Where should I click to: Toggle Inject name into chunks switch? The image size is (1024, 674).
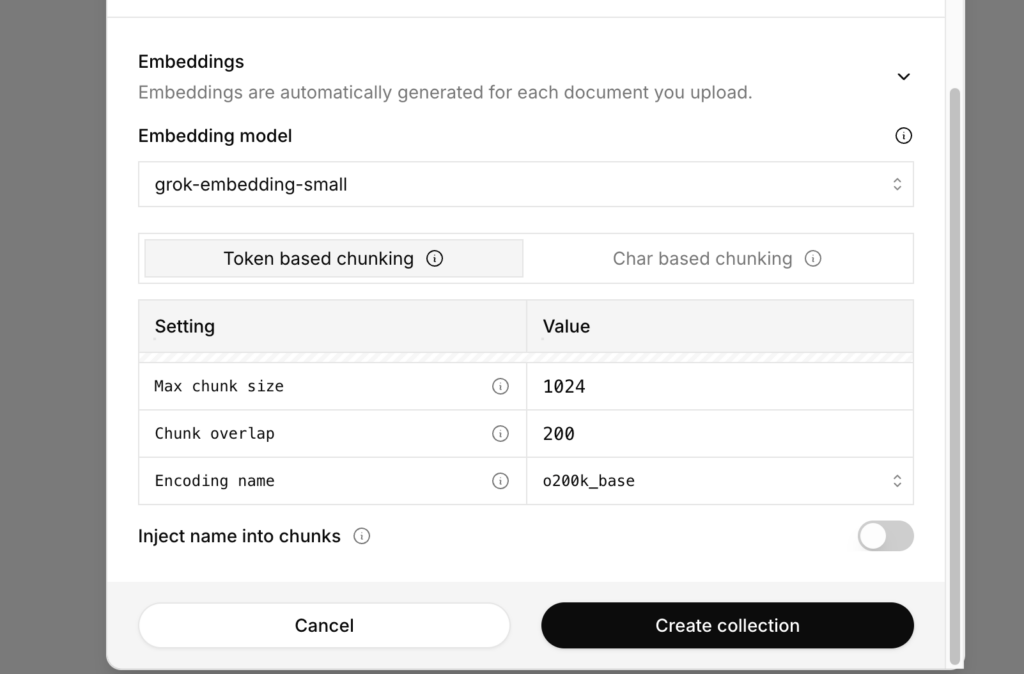point(885,536)
